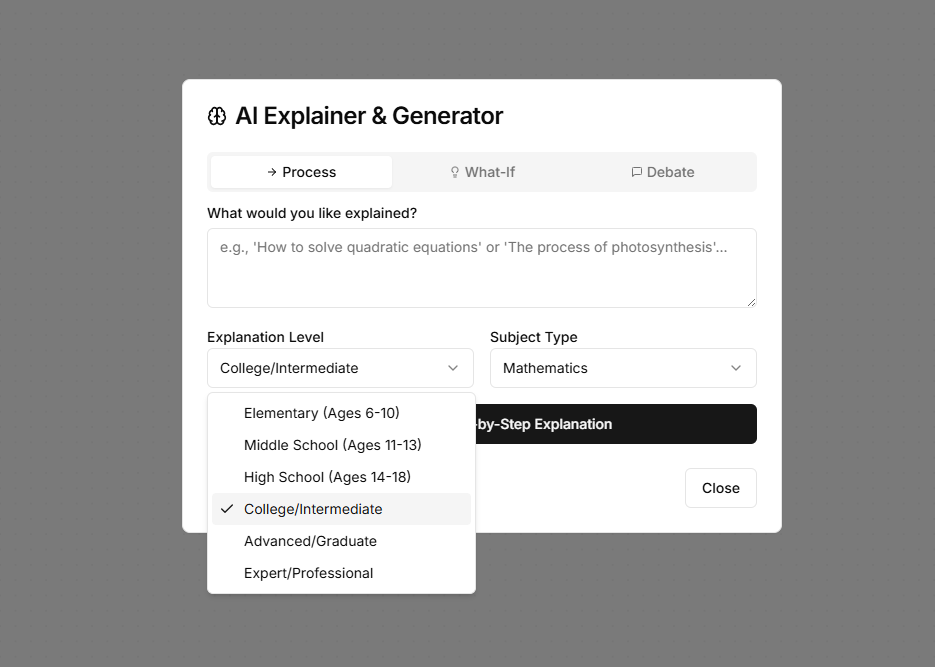935x667 pixels.
Task: Choose Expert/Professional from the dropdown list
Action: pyautogui.click(x=308, y=573)
